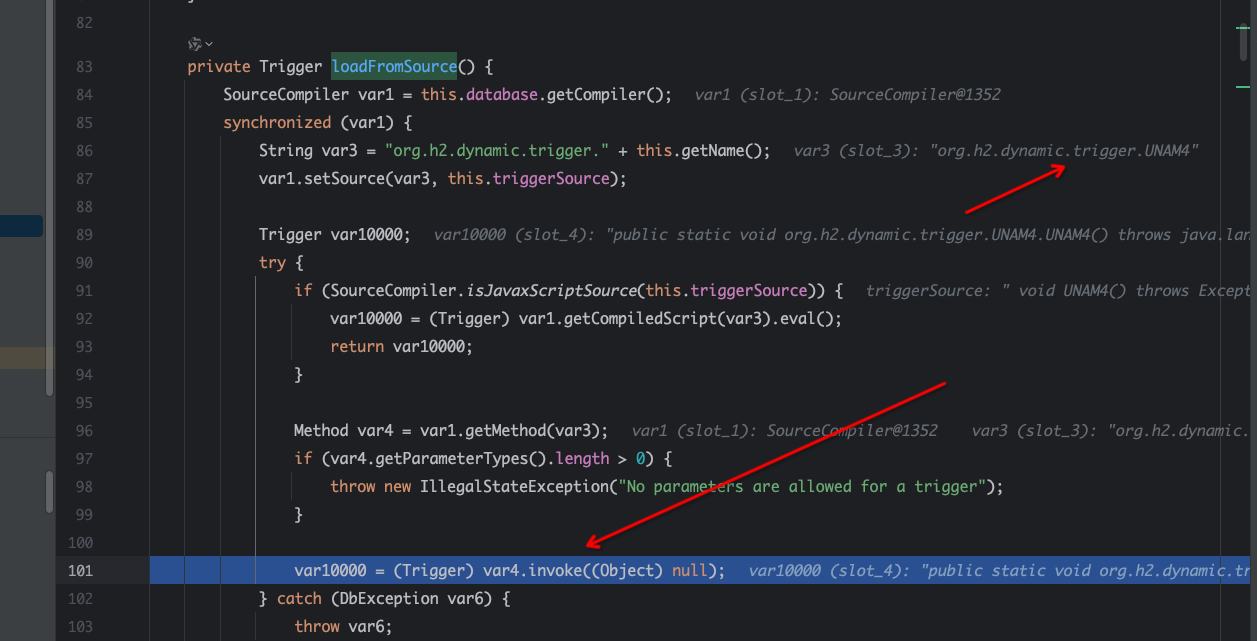
Task: Click line number 101 in the gutter
Action: (80, 571)
